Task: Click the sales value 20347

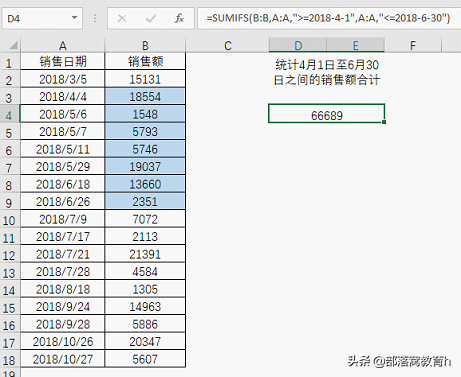Action: (x=145, y=342)
